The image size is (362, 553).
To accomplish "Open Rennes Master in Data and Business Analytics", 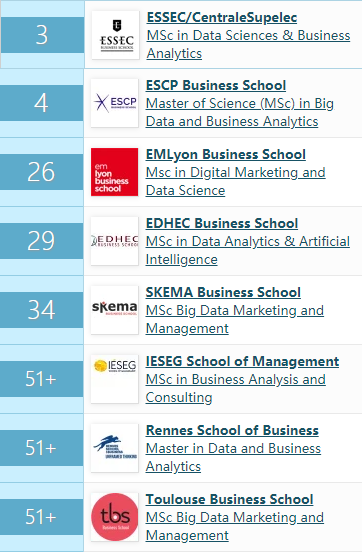I will click(233, 457).
